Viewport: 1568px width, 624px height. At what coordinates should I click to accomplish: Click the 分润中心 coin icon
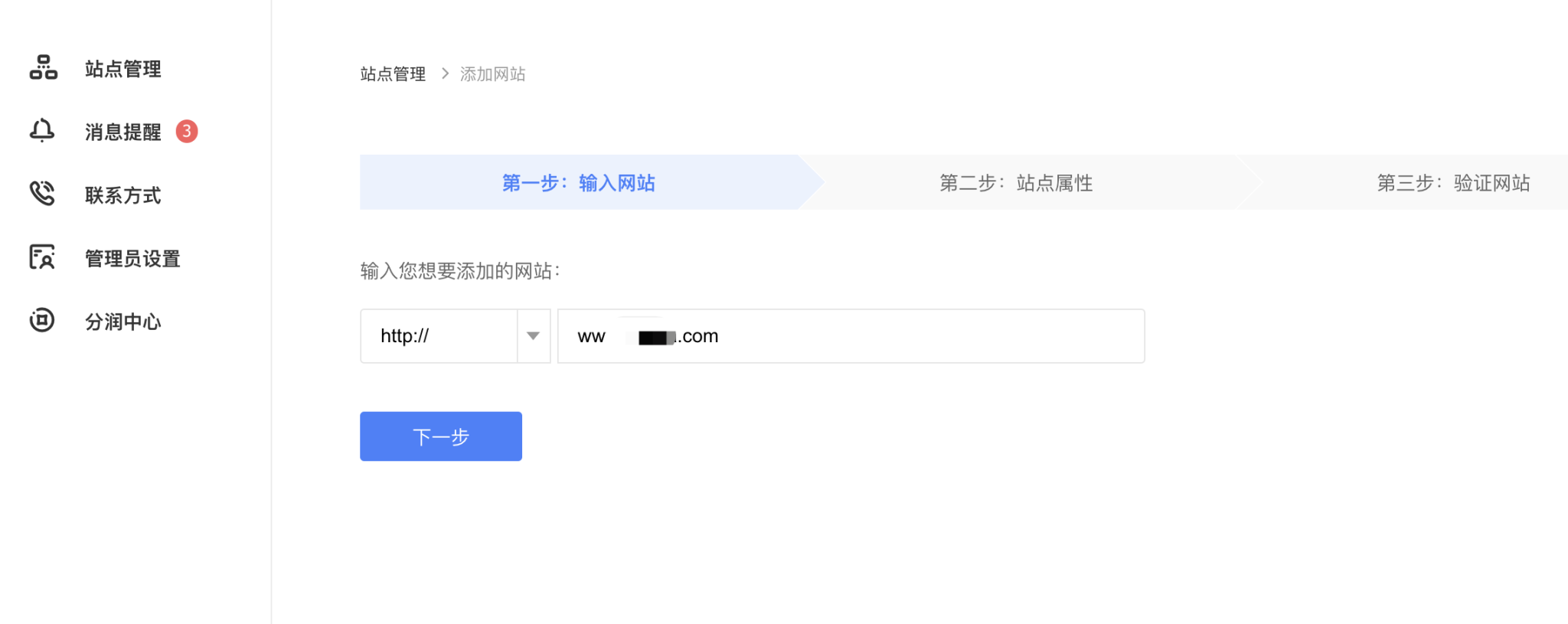[x=42, y=320]
